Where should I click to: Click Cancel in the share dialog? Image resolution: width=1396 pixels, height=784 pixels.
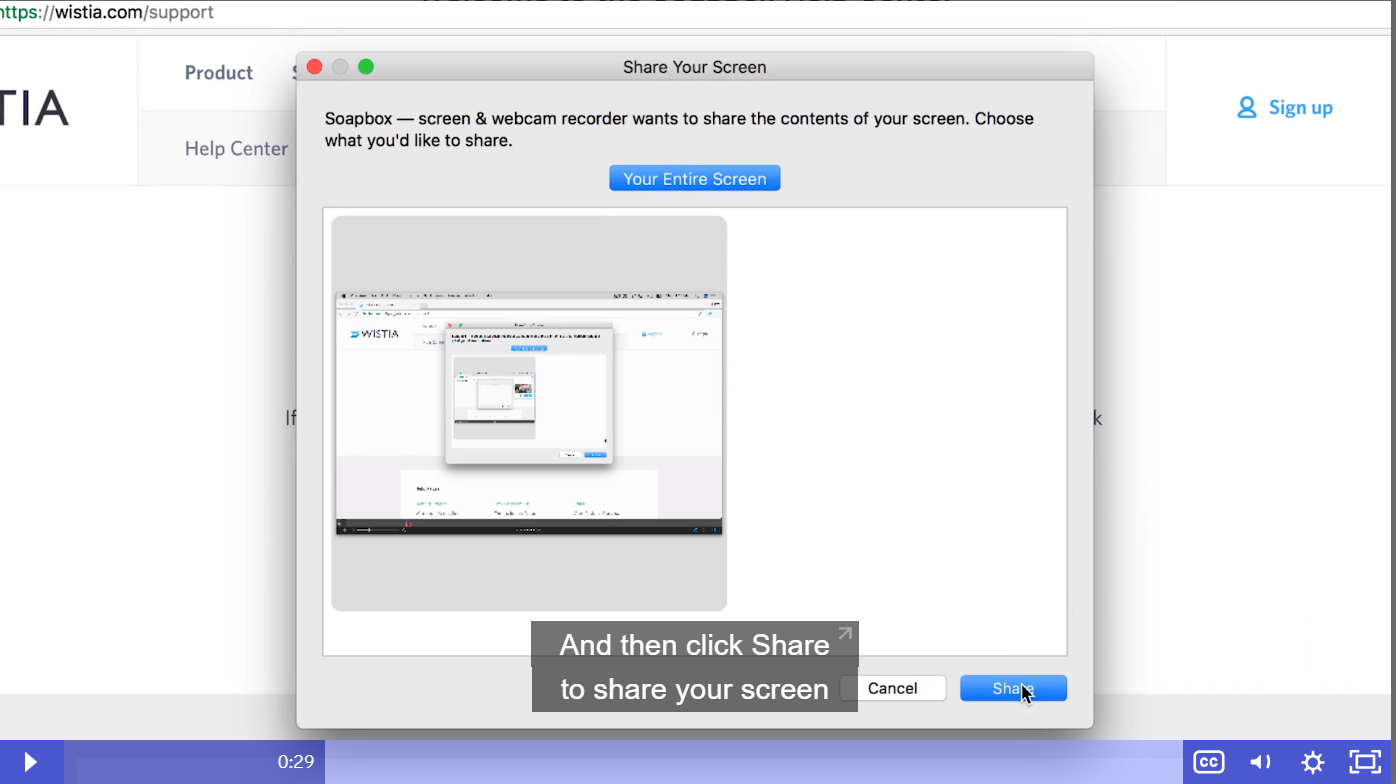(892, 688)
